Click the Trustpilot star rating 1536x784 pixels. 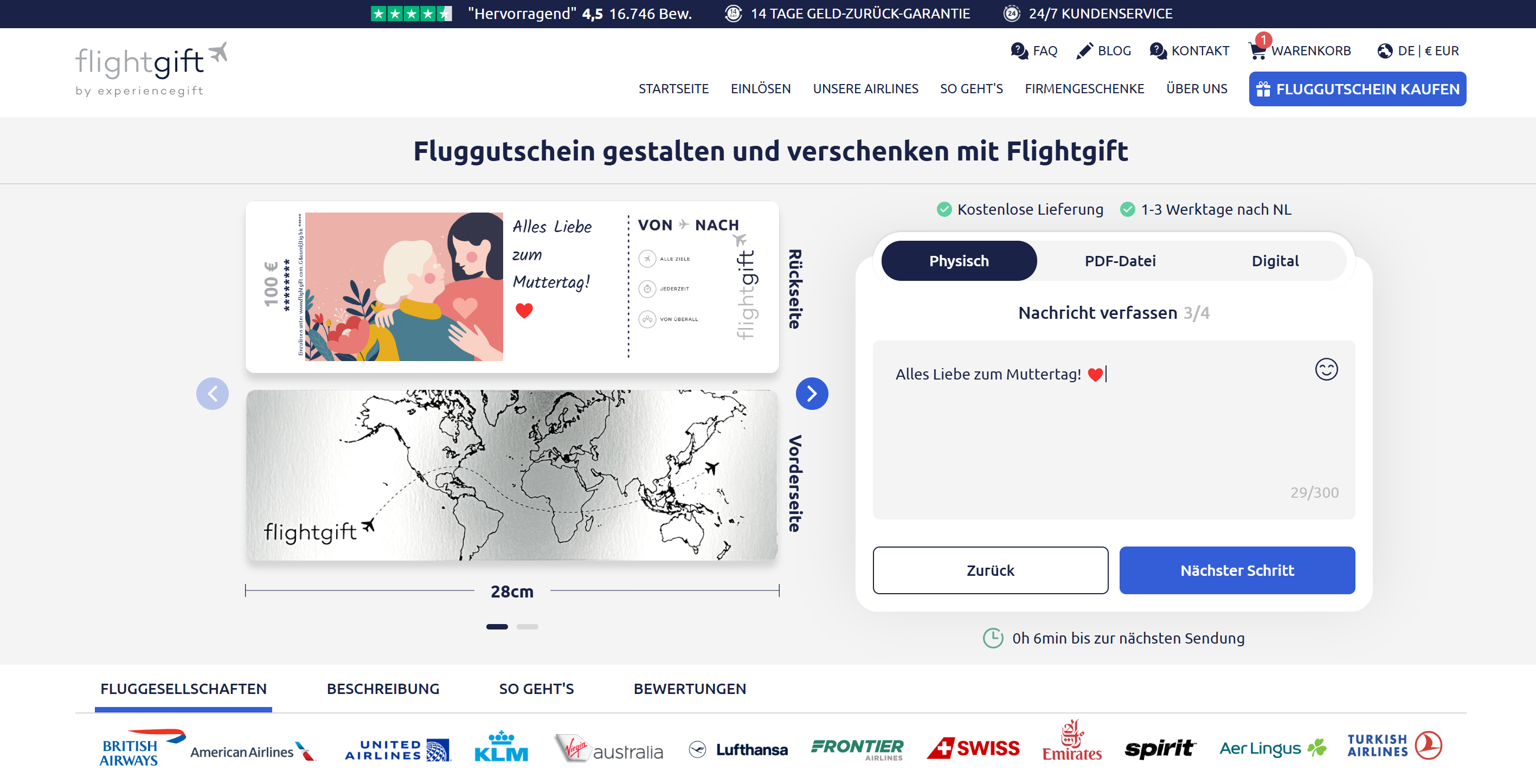411,13
